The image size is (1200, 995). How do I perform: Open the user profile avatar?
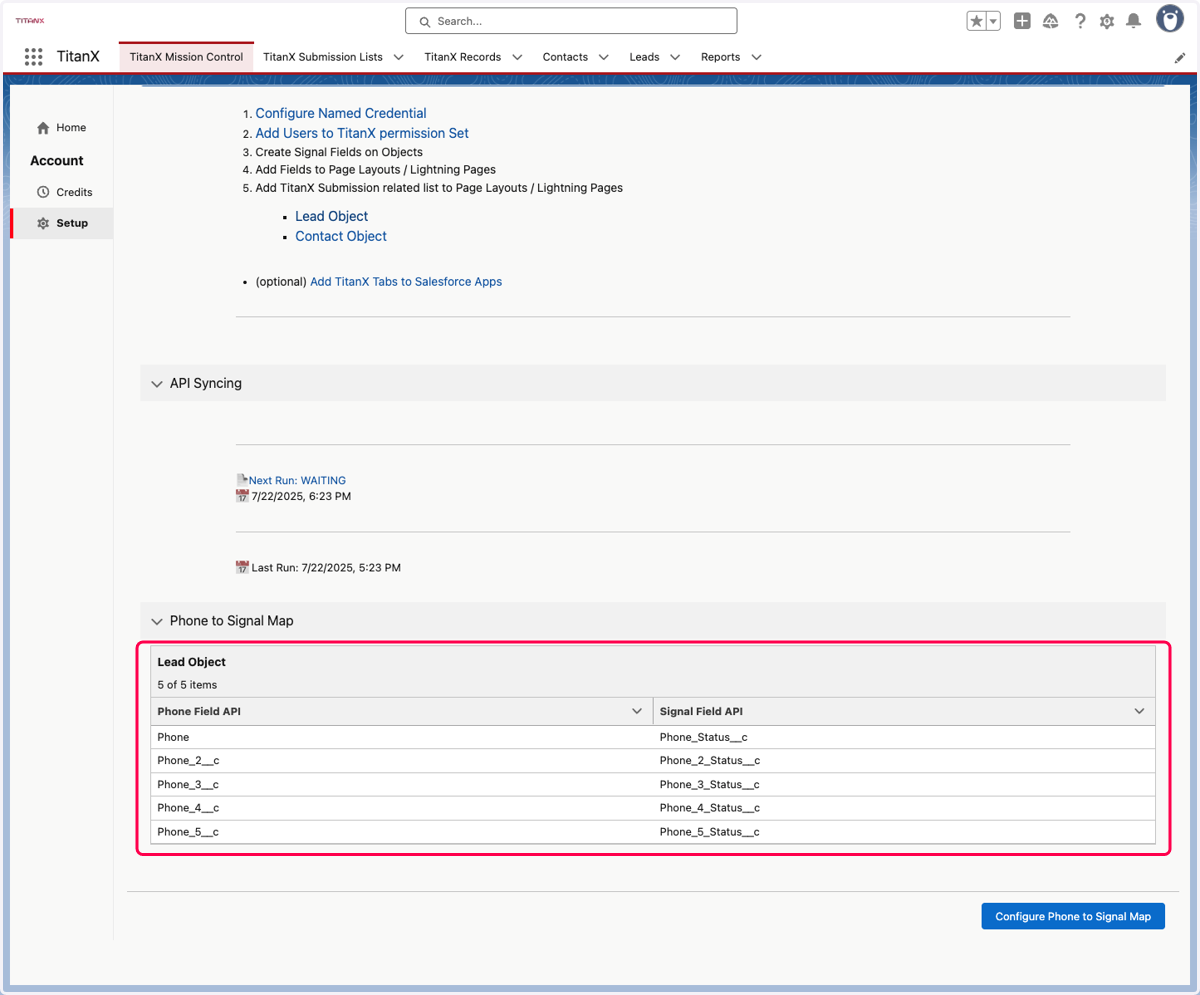(x=1171, y=19)
